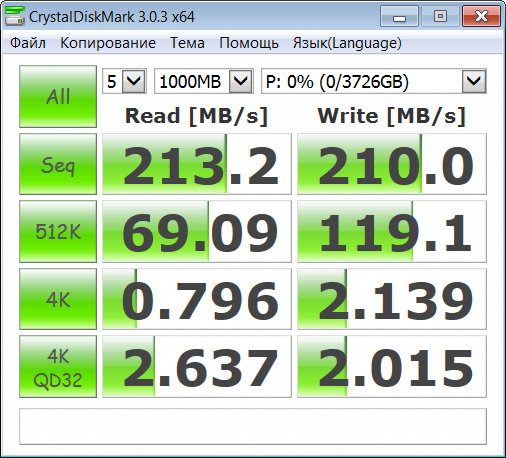
Task: Click the 4K QD32 write result 2.015
Action: click(x=392, y=366)
